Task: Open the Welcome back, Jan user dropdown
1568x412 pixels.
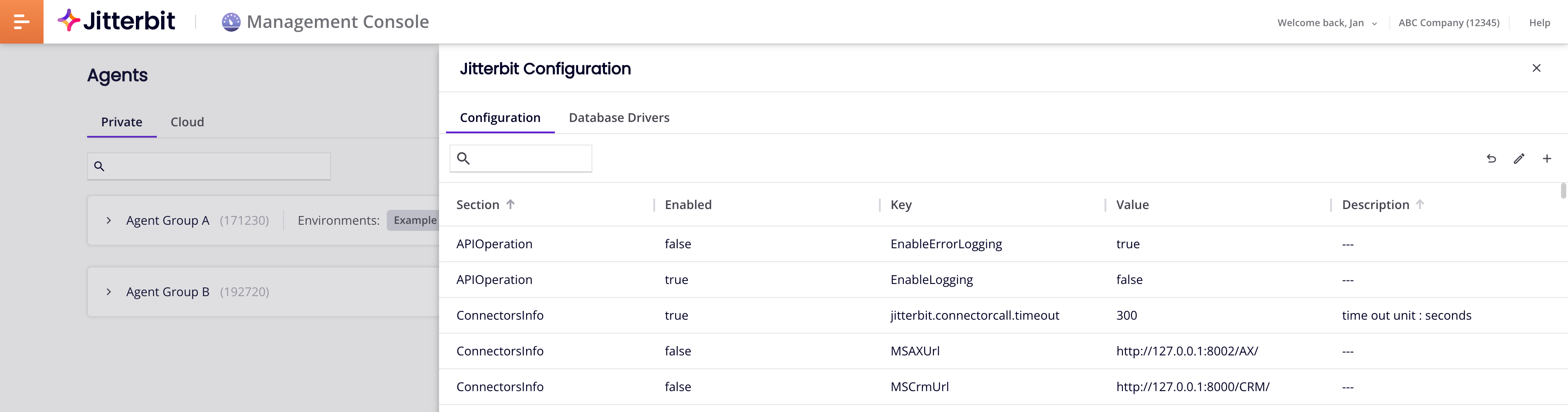Action: click(x=1327, y=23)
